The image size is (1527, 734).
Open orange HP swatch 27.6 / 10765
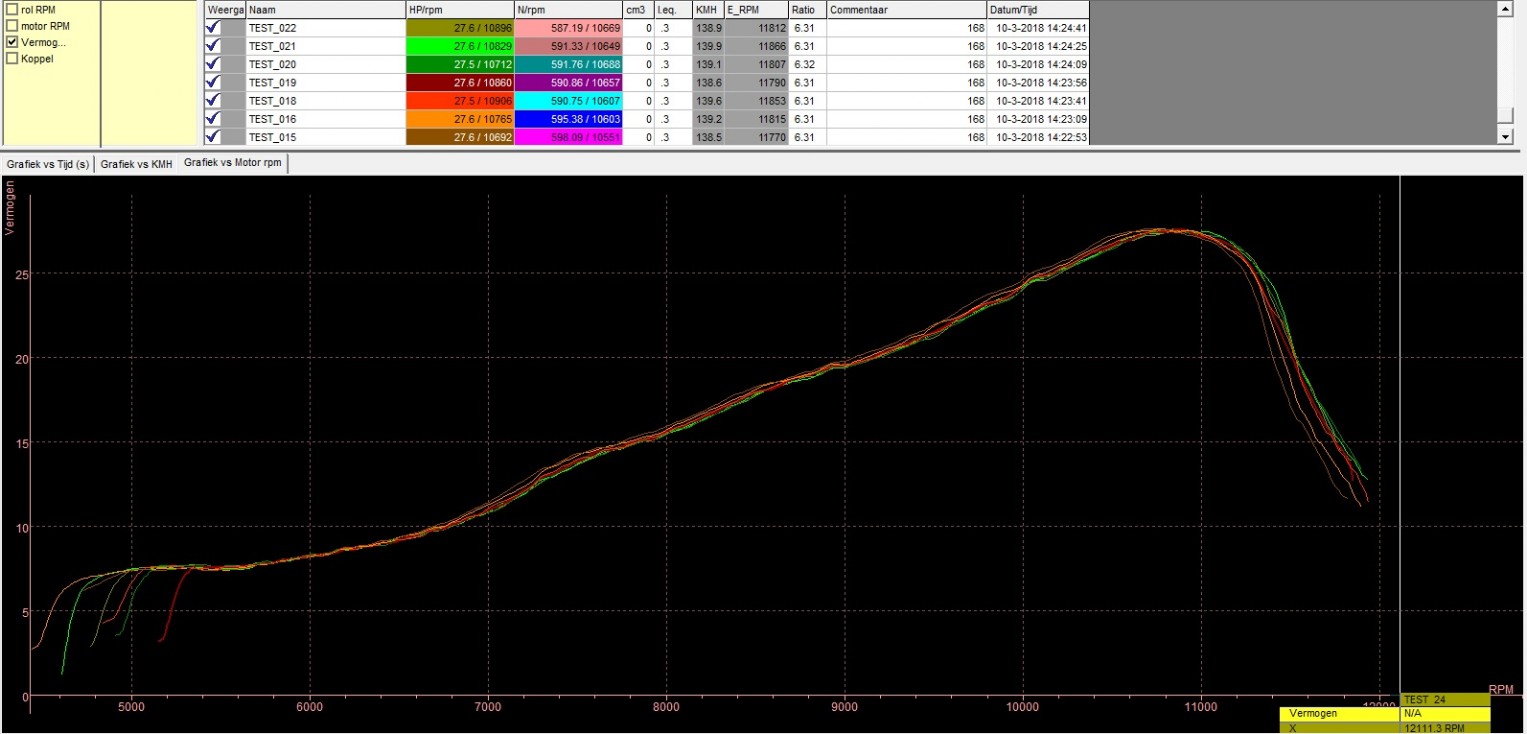[460, 118]
